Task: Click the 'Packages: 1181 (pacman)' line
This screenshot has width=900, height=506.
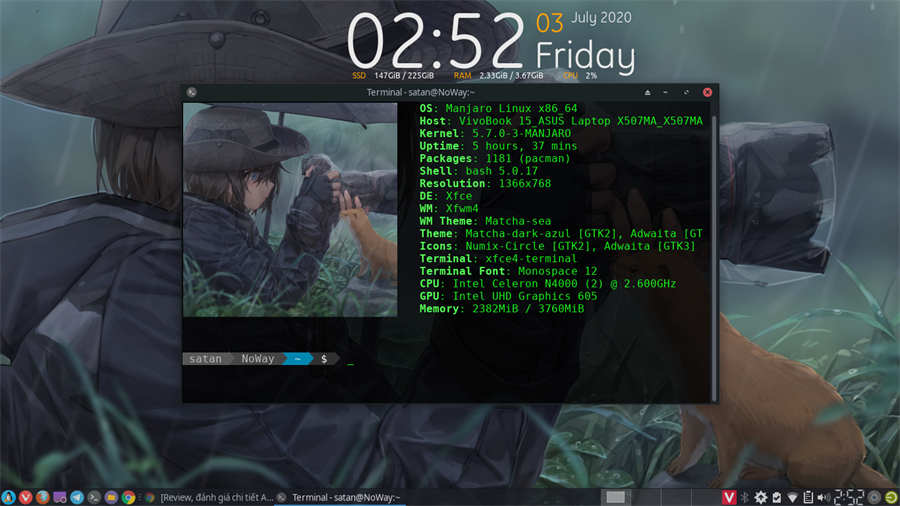Action: point(495,159)
